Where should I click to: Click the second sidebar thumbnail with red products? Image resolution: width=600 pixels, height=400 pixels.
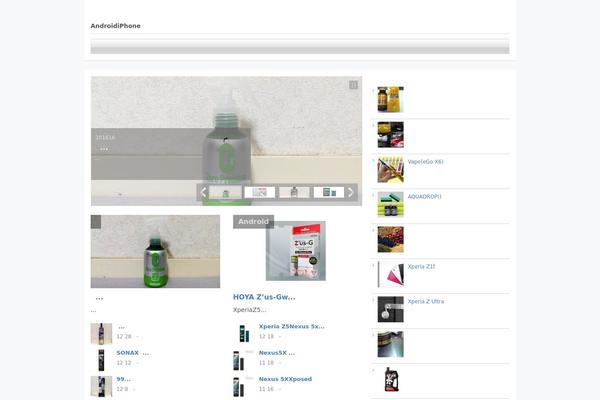(x=390, y=135)
